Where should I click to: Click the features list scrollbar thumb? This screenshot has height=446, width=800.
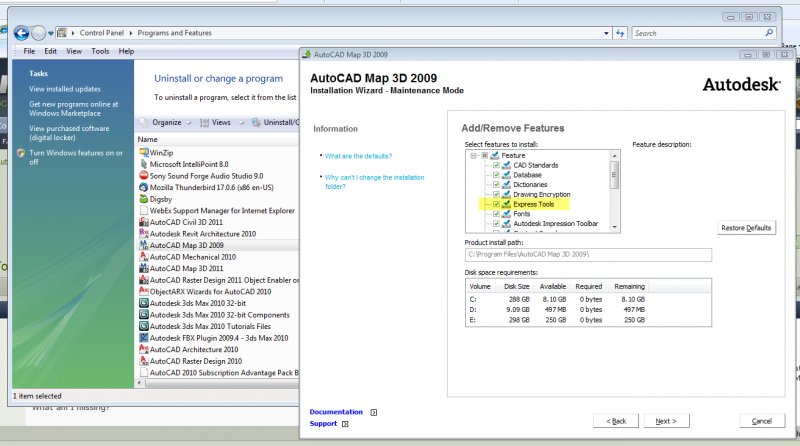point(614,175)
